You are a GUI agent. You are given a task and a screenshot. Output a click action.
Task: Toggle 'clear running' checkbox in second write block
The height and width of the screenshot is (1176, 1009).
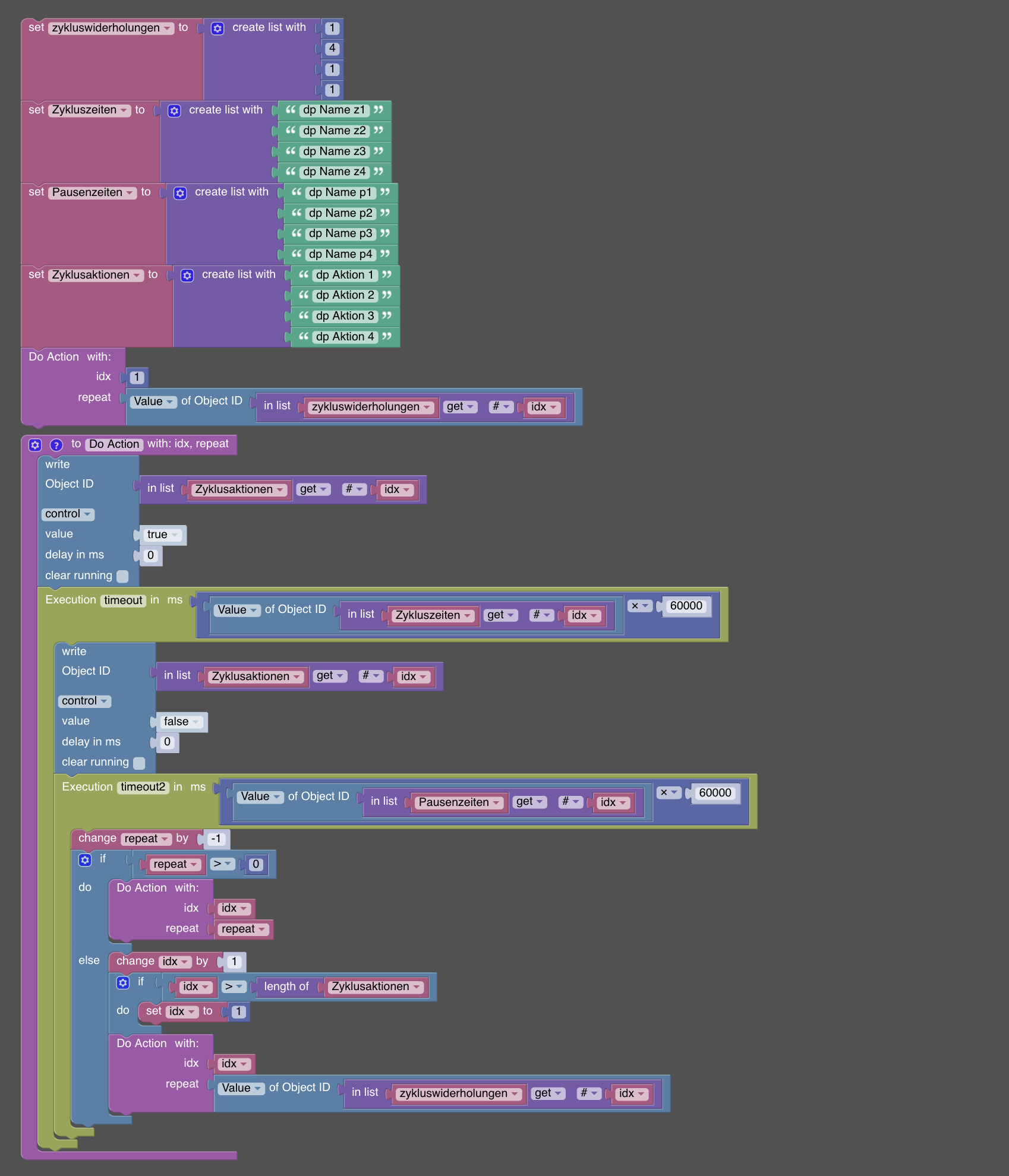pos(139,763)
